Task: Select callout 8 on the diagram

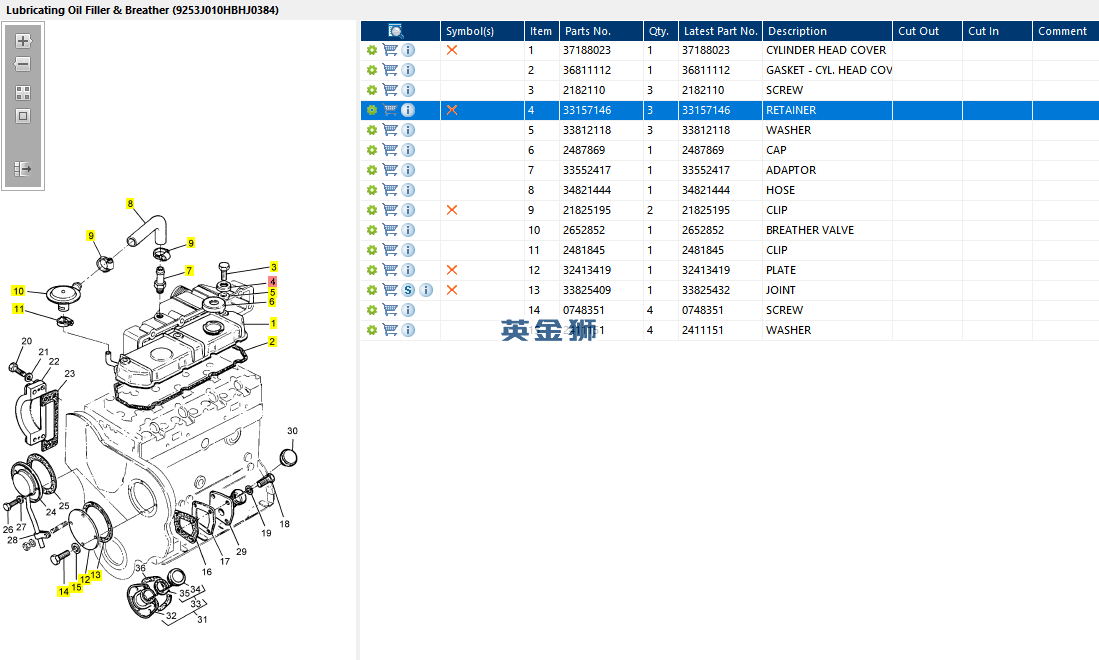Action: 130,204
